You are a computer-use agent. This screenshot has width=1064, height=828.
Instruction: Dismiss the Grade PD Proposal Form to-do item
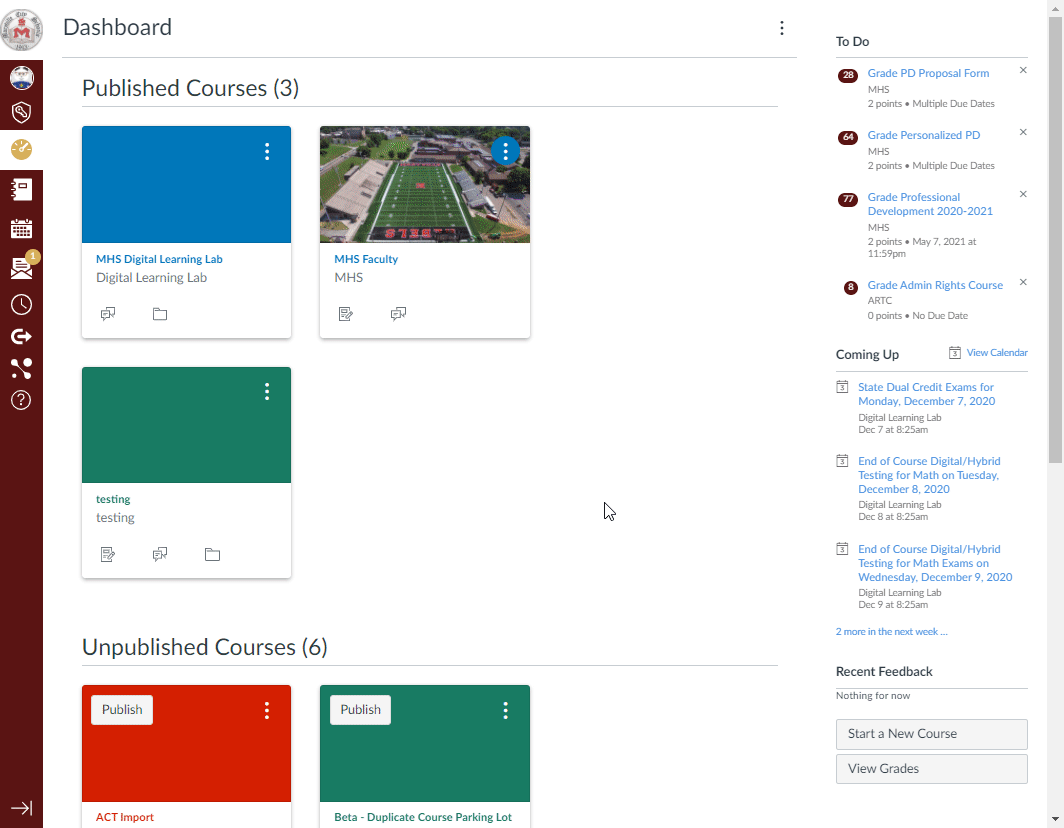(1022, 70)
